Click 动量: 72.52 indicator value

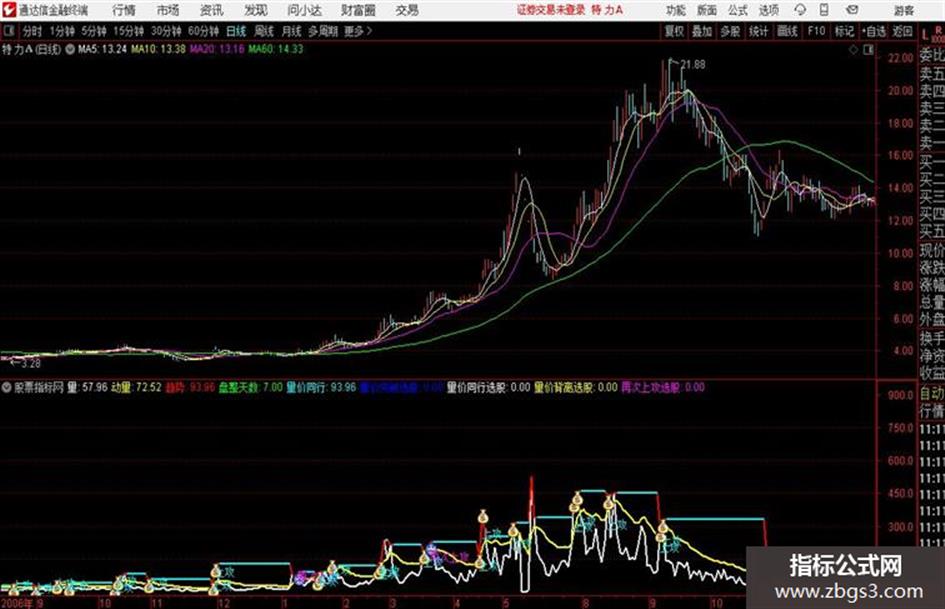136,387
